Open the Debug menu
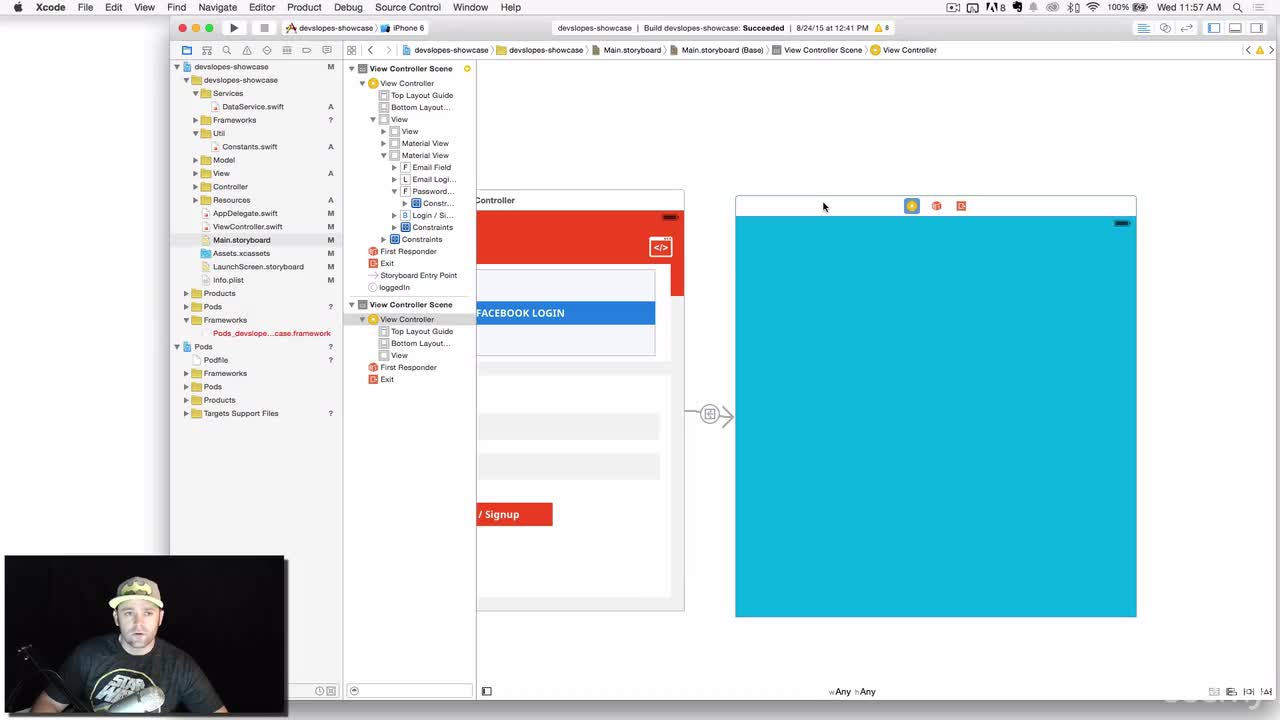The height and width of the screenshot is (720, 1280). point(348,7)
